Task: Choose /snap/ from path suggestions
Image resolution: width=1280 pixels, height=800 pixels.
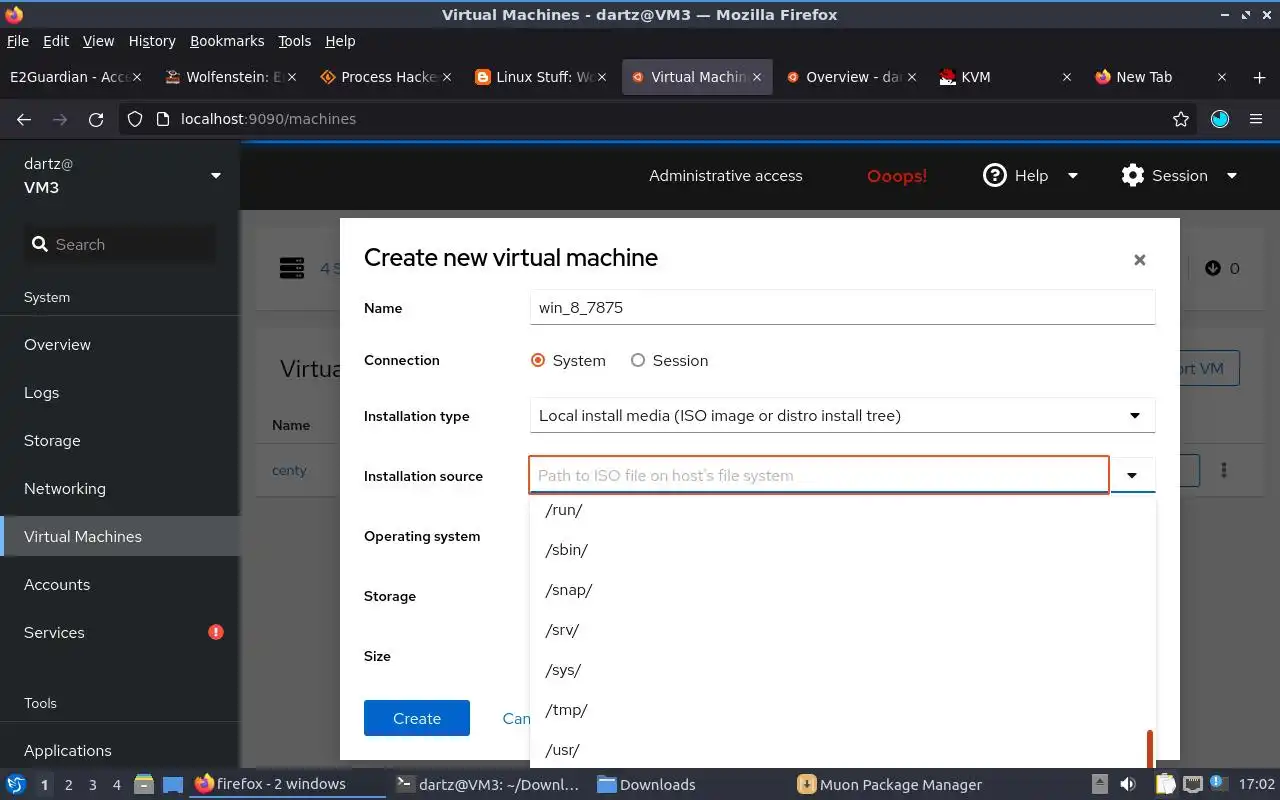Action: pyautogui.click(x=842, y=590)
